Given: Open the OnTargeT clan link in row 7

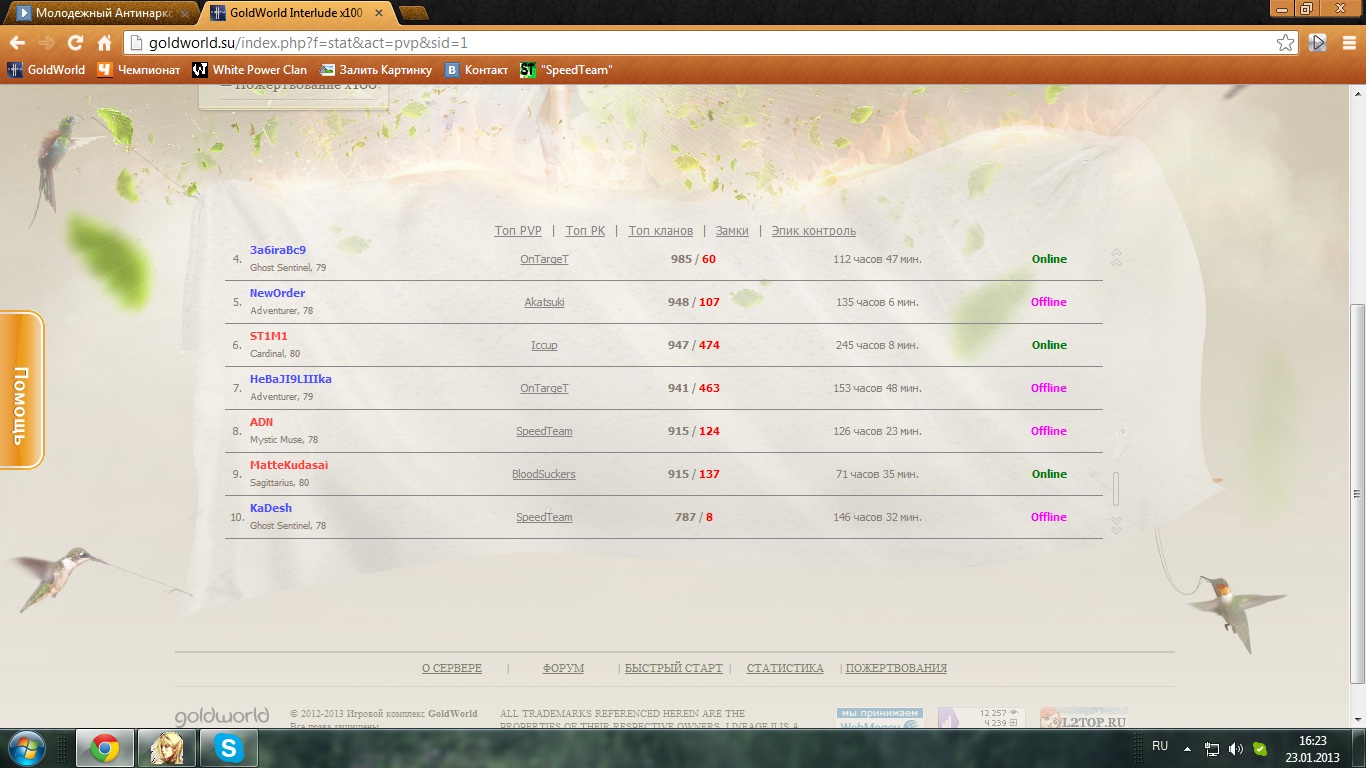Looking at the screenshot, I should pyautogui.click(x=544, y=388).
